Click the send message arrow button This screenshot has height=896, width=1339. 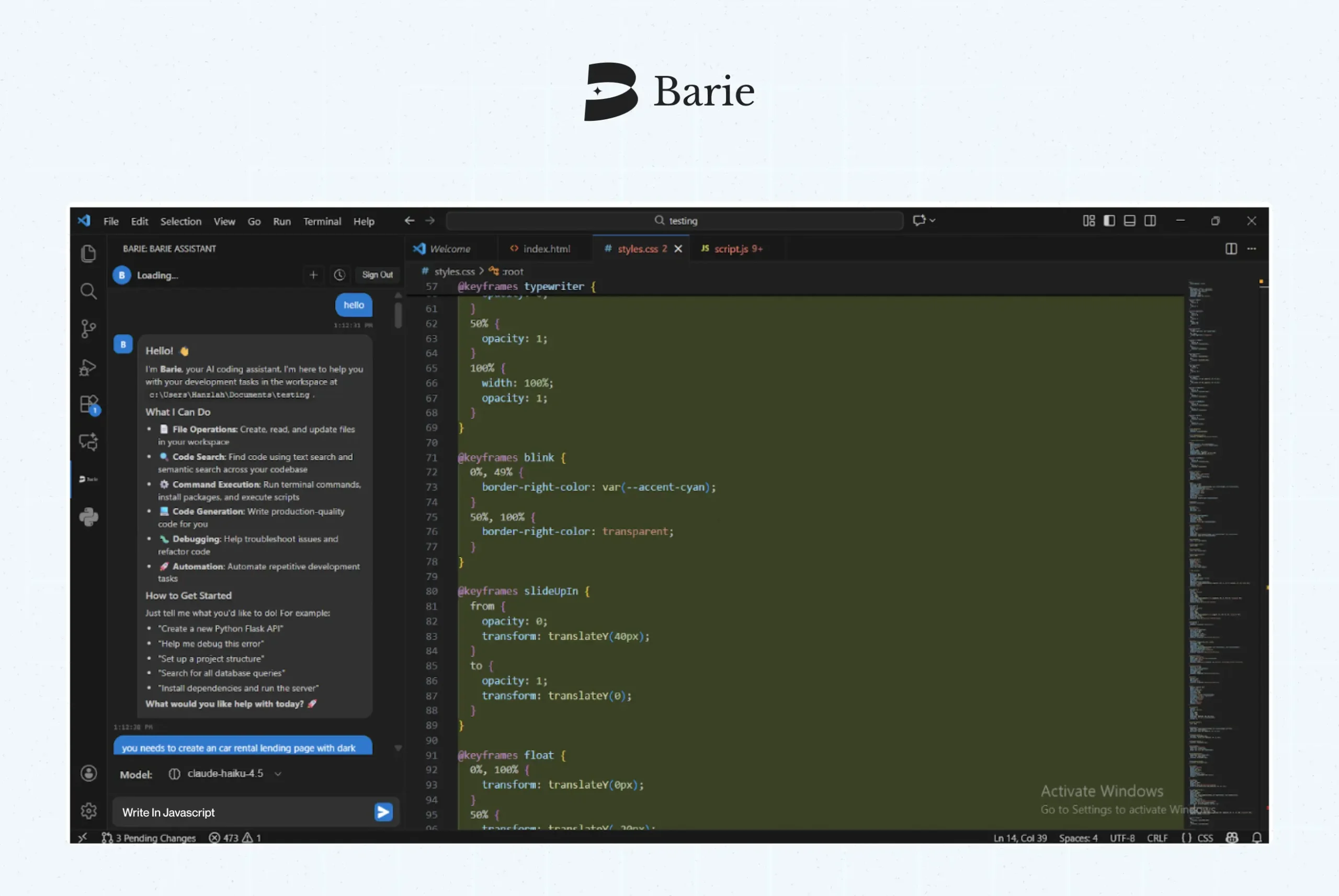pos(383,812)
